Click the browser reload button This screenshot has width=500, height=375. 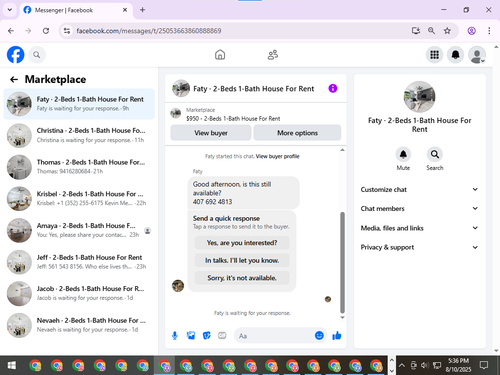click(46, 31)
